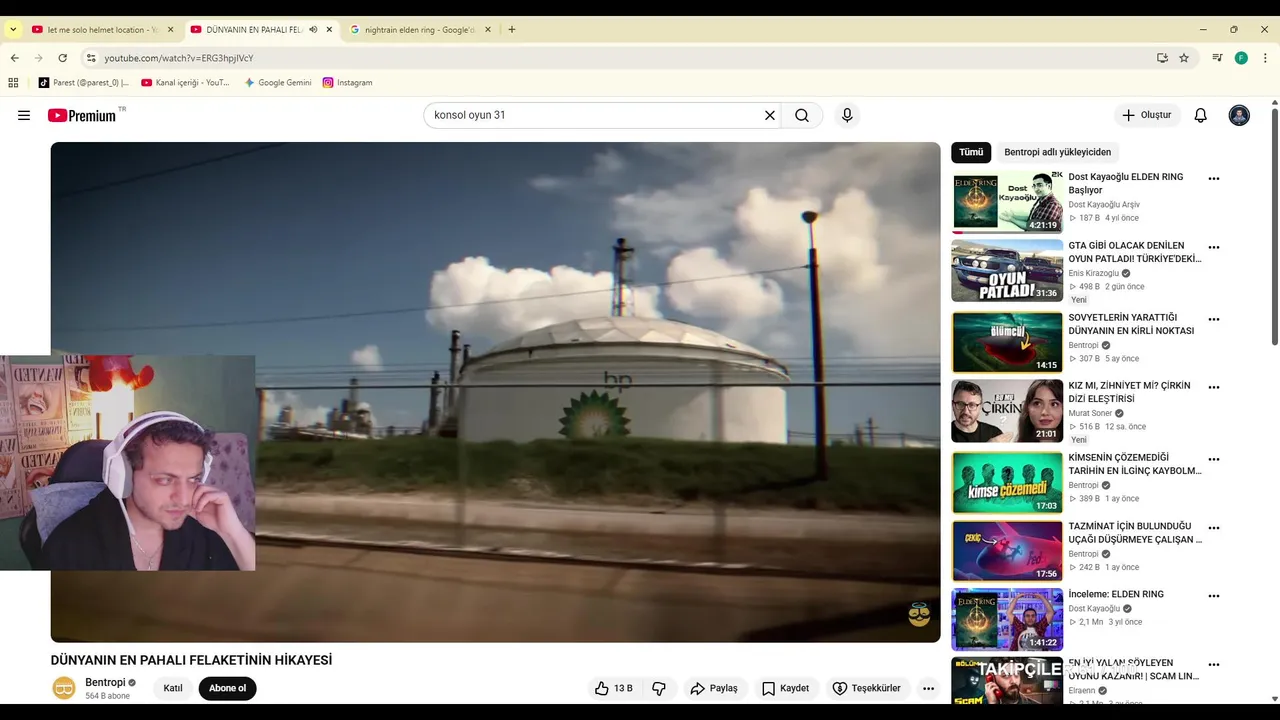This screenshot has height=720, width=1280.
Task: Open the YouTube account avatar menu
Action: click(x=1239, y=115)
